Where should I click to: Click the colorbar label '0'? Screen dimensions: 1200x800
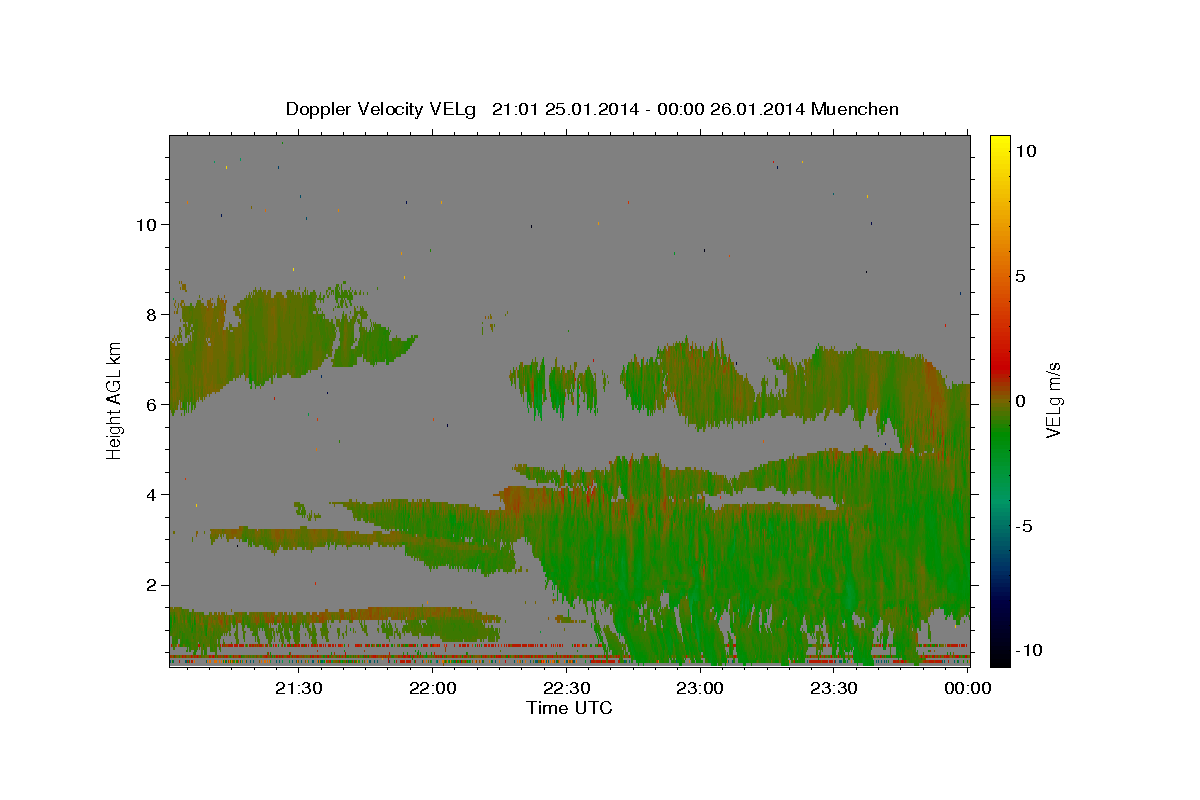(x=1020, y=401)
